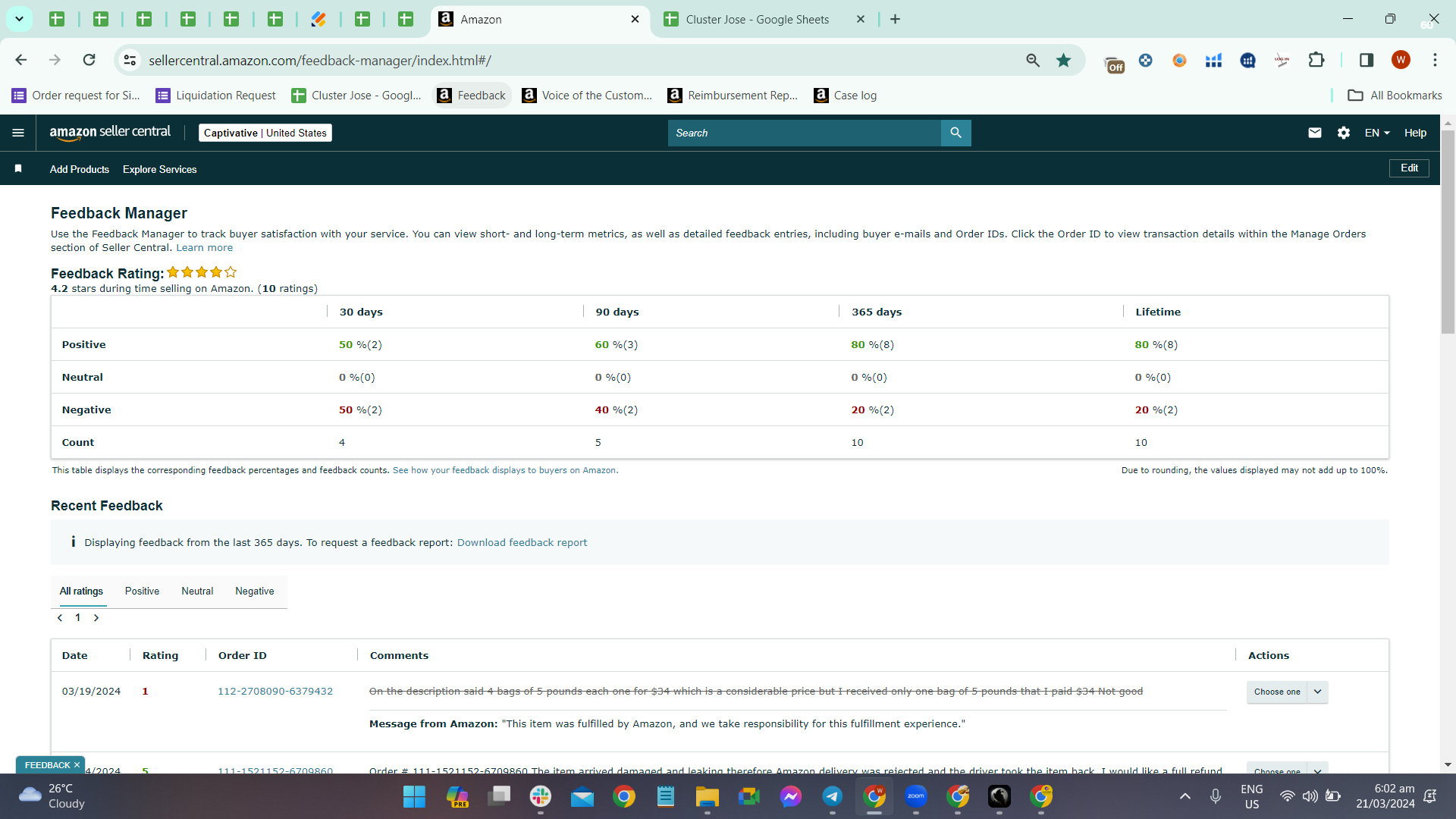Screen dimensions: 1456x819
Task: Open the Seller Central settings gear
Action: tap(1344, 133)
